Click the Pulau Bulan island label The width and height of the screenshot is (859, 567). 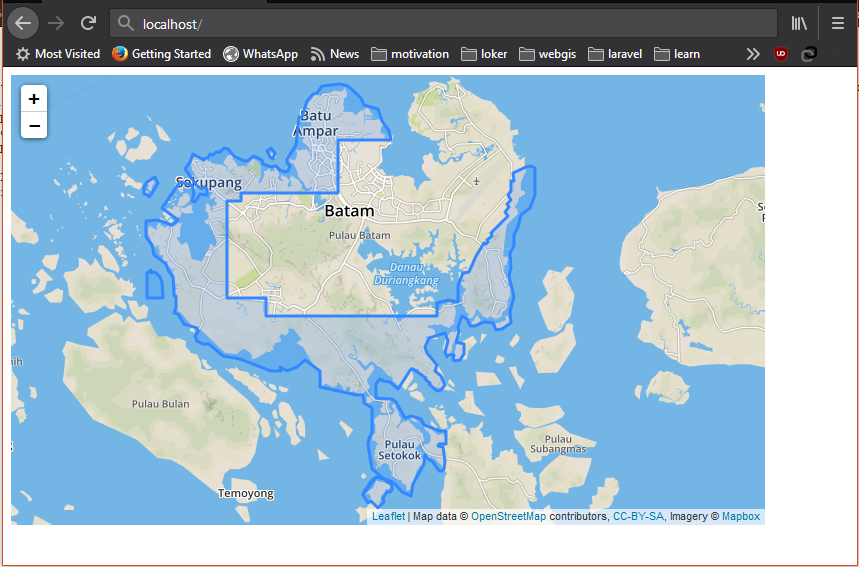pos(161,404)
